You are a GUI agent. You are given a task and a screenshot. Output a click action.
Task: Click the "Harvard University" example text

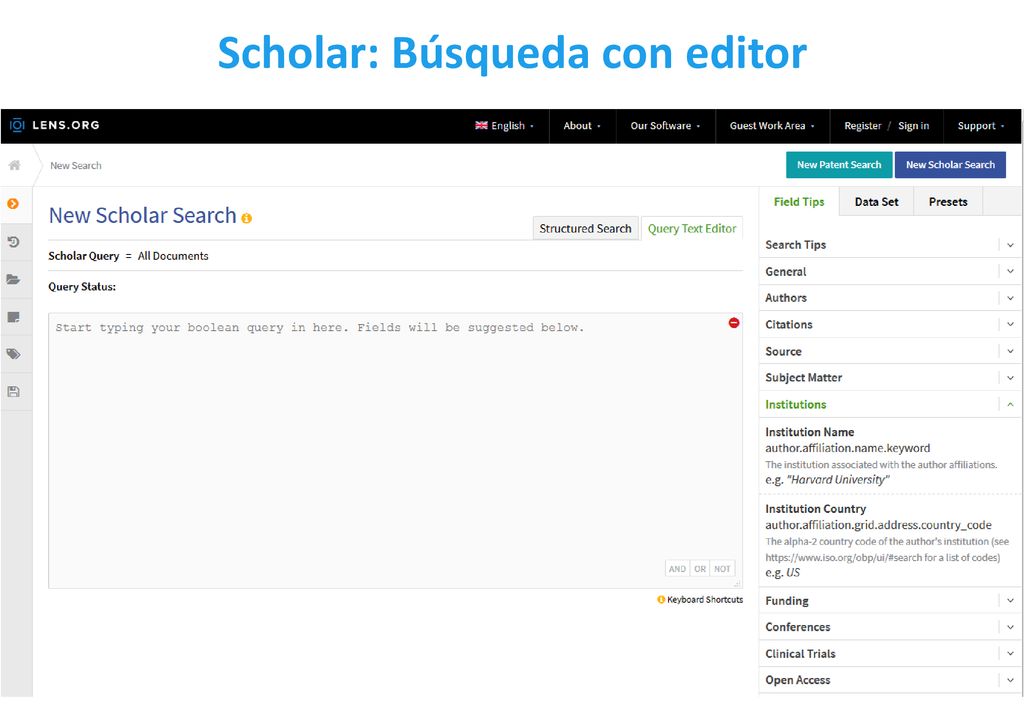pos(838,480)
